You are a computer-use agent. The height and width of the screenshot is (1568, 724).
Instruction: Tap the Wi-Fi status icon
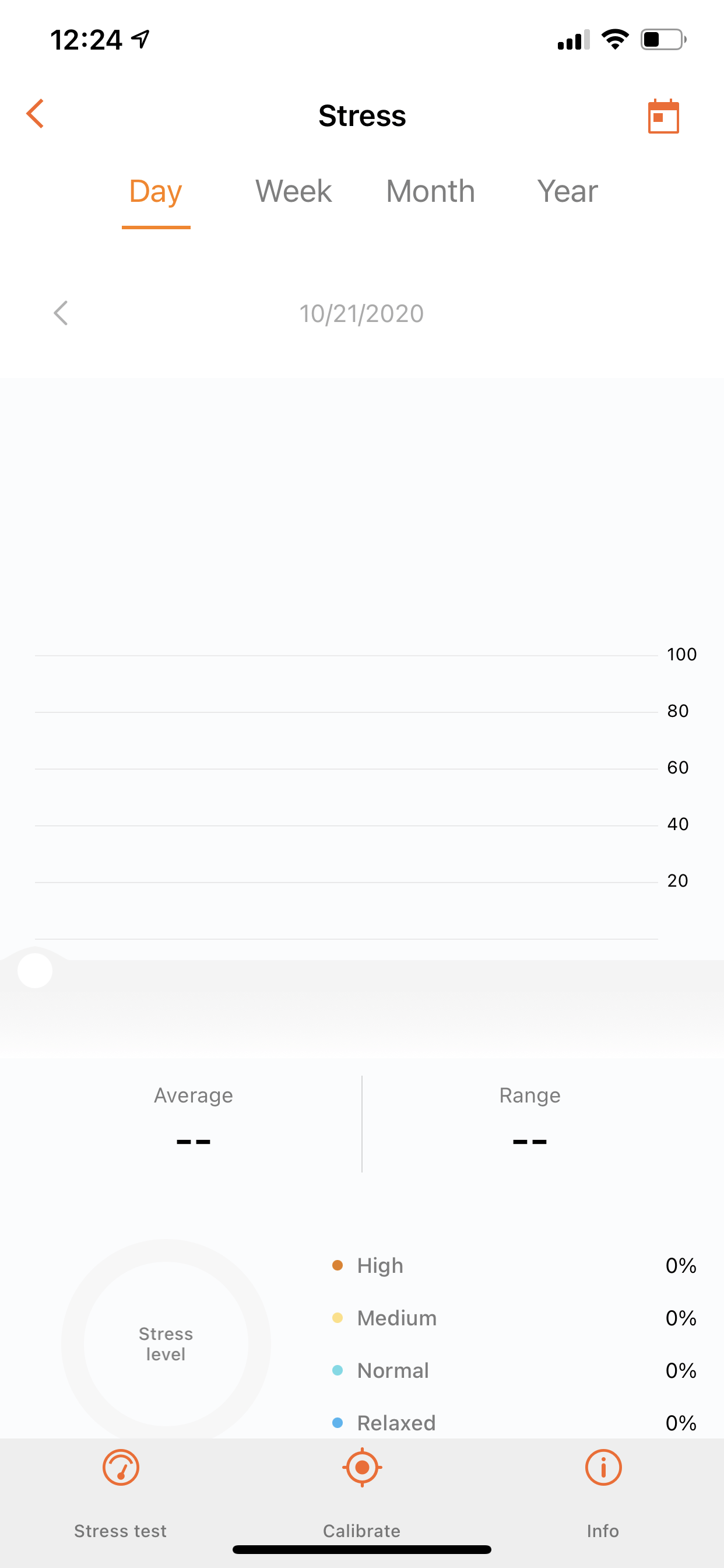coord(615,40)
